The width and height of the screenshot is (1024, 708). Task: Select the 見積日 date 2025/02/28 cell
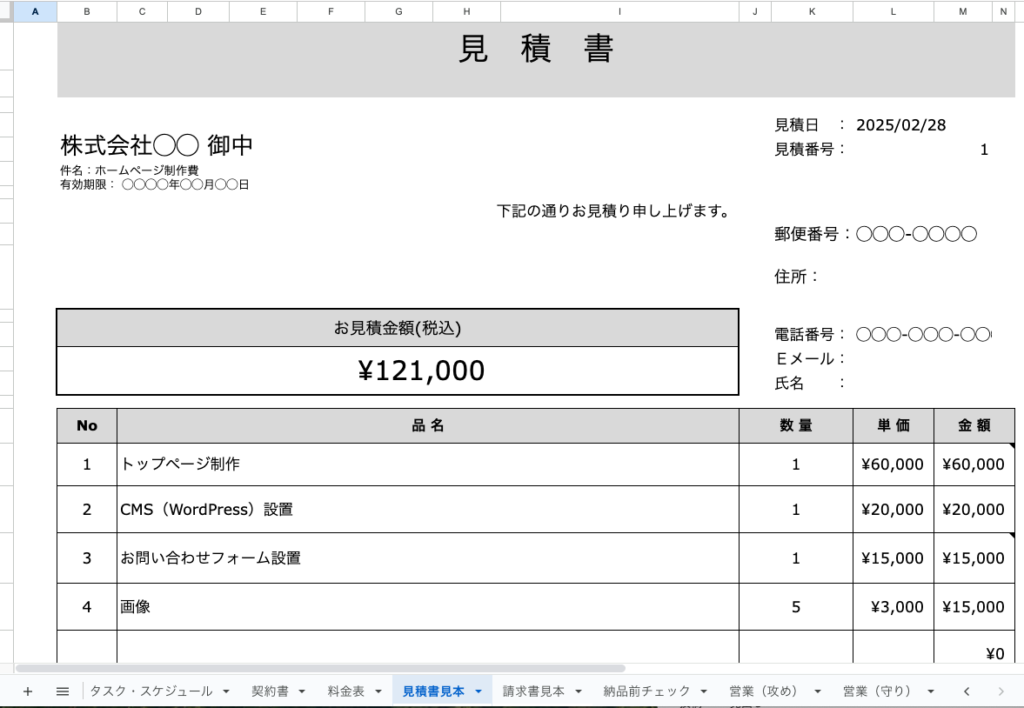click(900, 125)
